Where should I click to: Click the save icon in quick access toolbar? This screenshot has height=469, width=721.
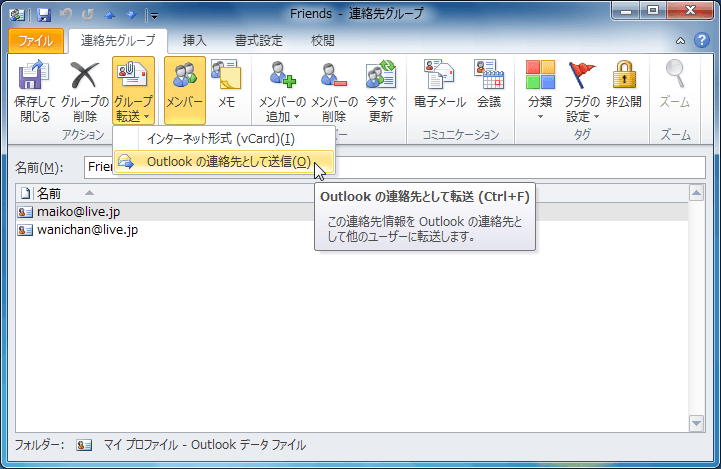tap(44, 15)
